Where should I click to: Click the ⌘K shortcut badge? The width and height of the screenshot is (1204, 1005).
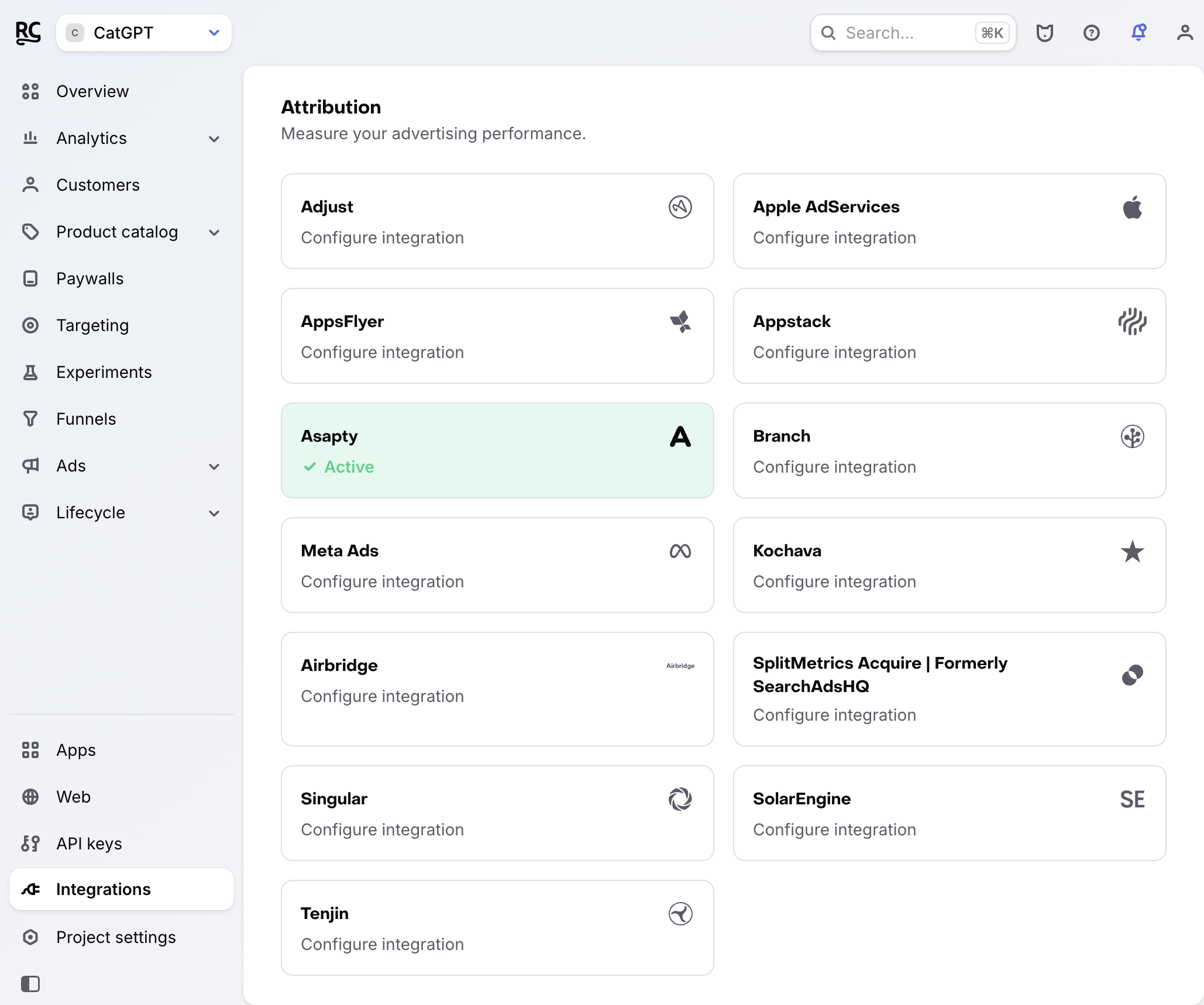point(992,33)
